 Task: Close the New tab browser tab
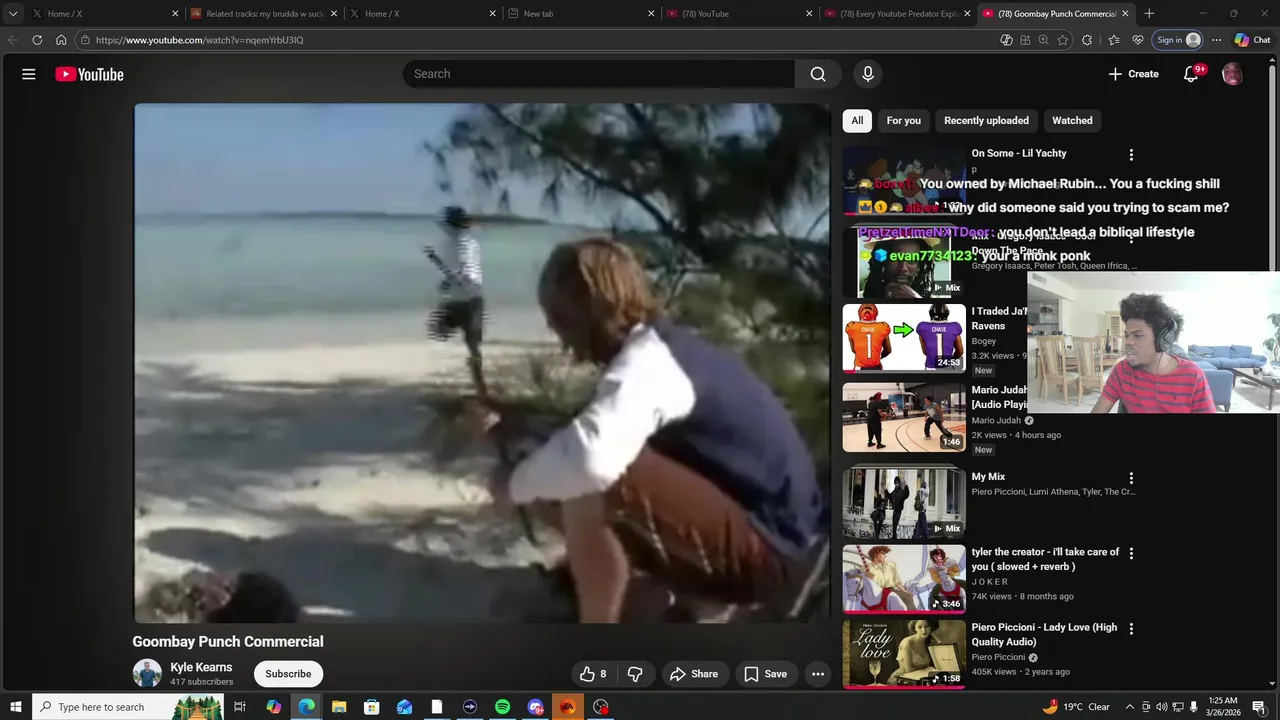coord(651,14)
